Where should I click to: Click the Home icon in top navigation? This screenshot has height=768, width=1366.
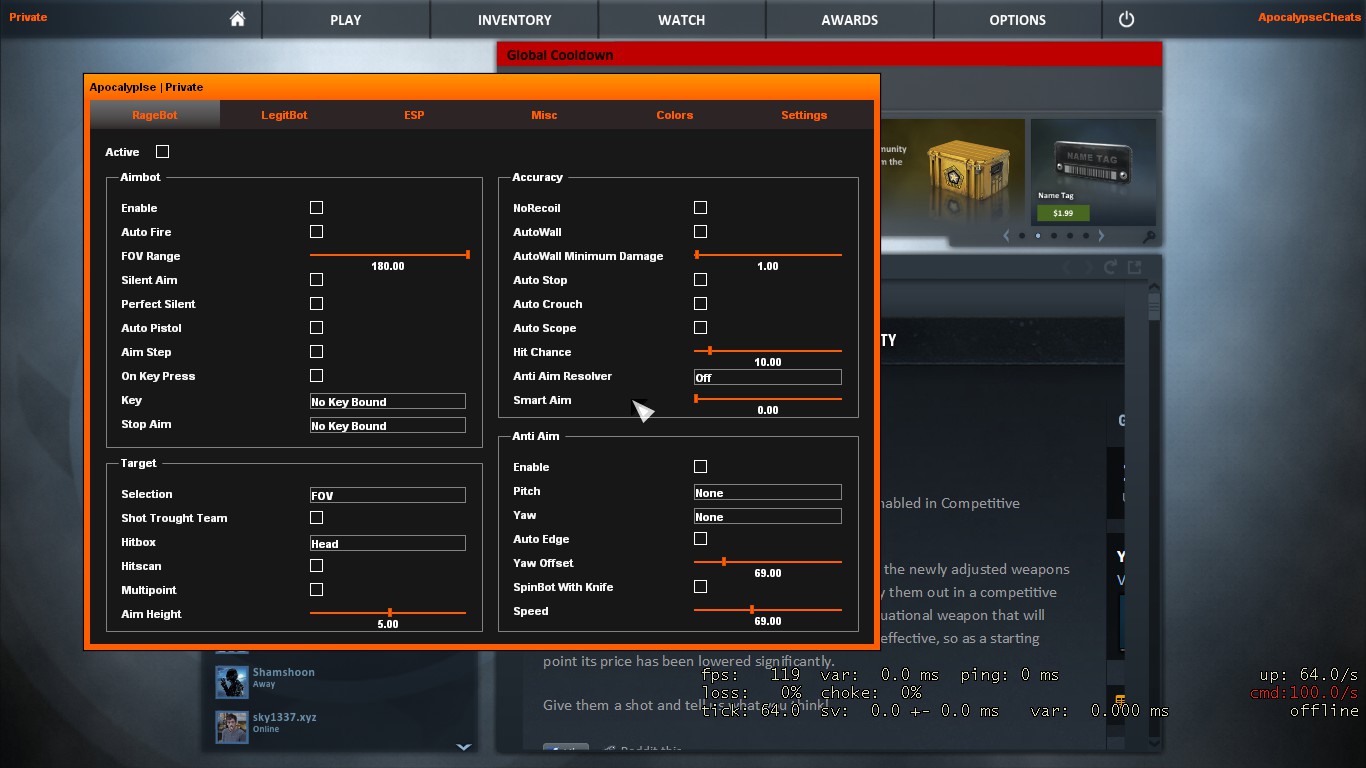point(237,19)
